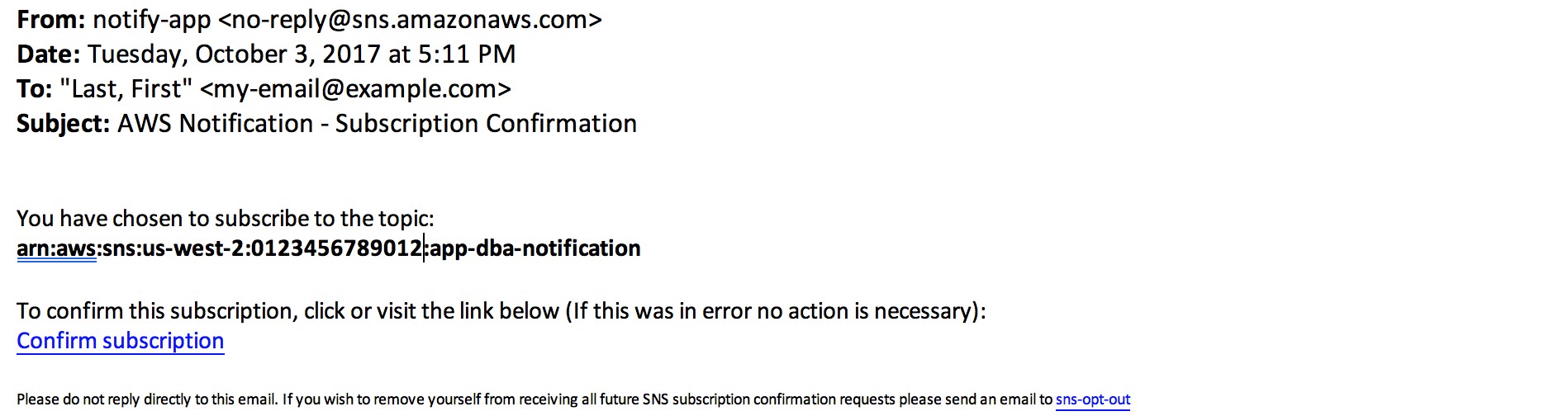Click the notify-app sender name
This screenshot has height=416, width=1568.
pos(152,20)
